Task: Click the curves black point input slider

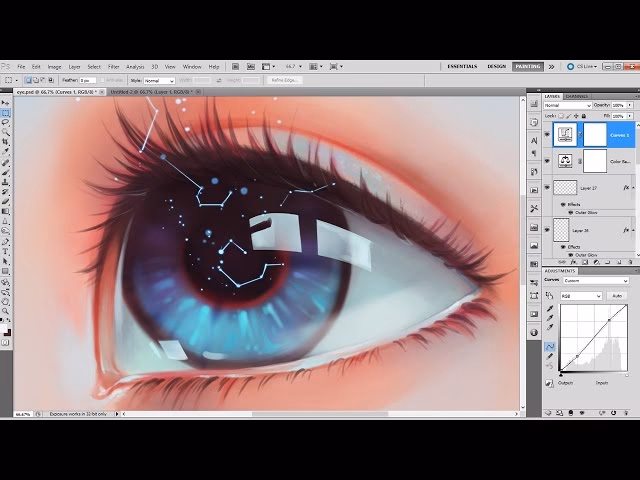Action: click(x=561, y=374)
